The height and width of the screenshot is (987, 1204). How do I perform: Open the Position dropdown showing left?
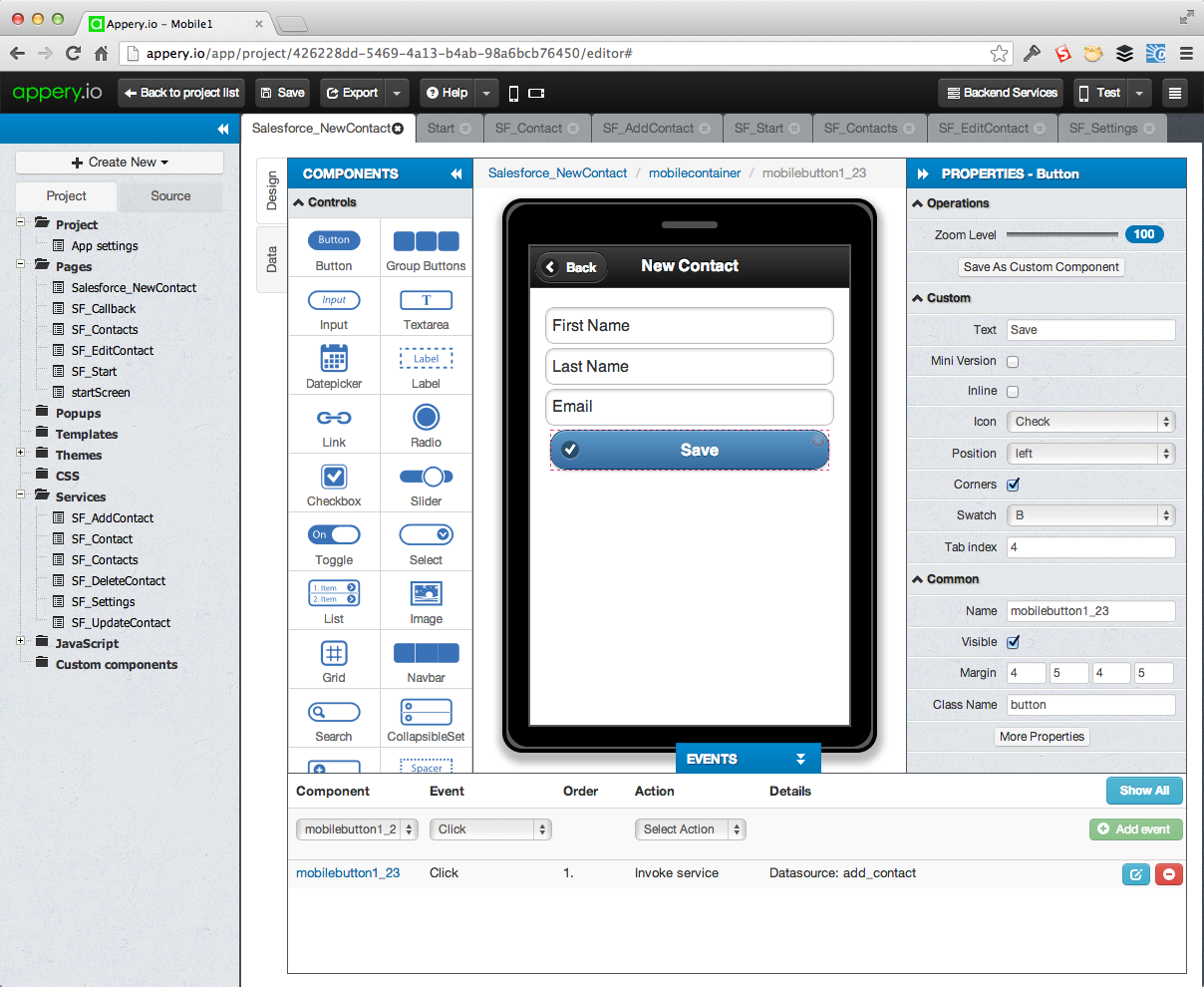(x=1090, y=454)
